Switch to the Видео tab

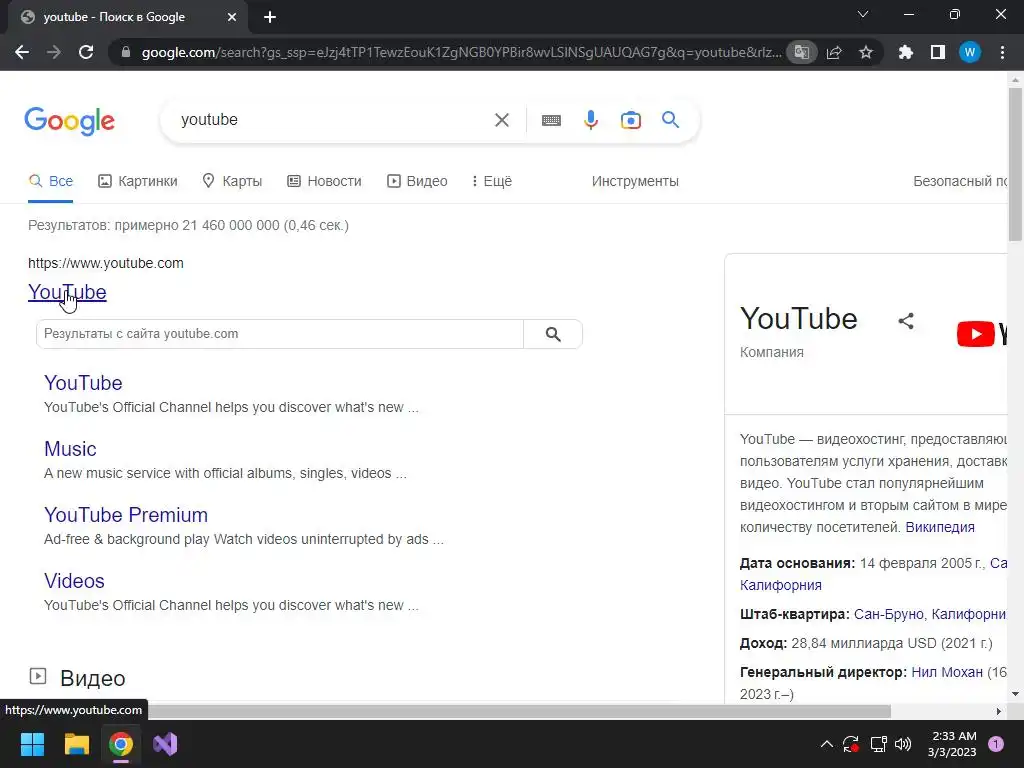[417, 181]
